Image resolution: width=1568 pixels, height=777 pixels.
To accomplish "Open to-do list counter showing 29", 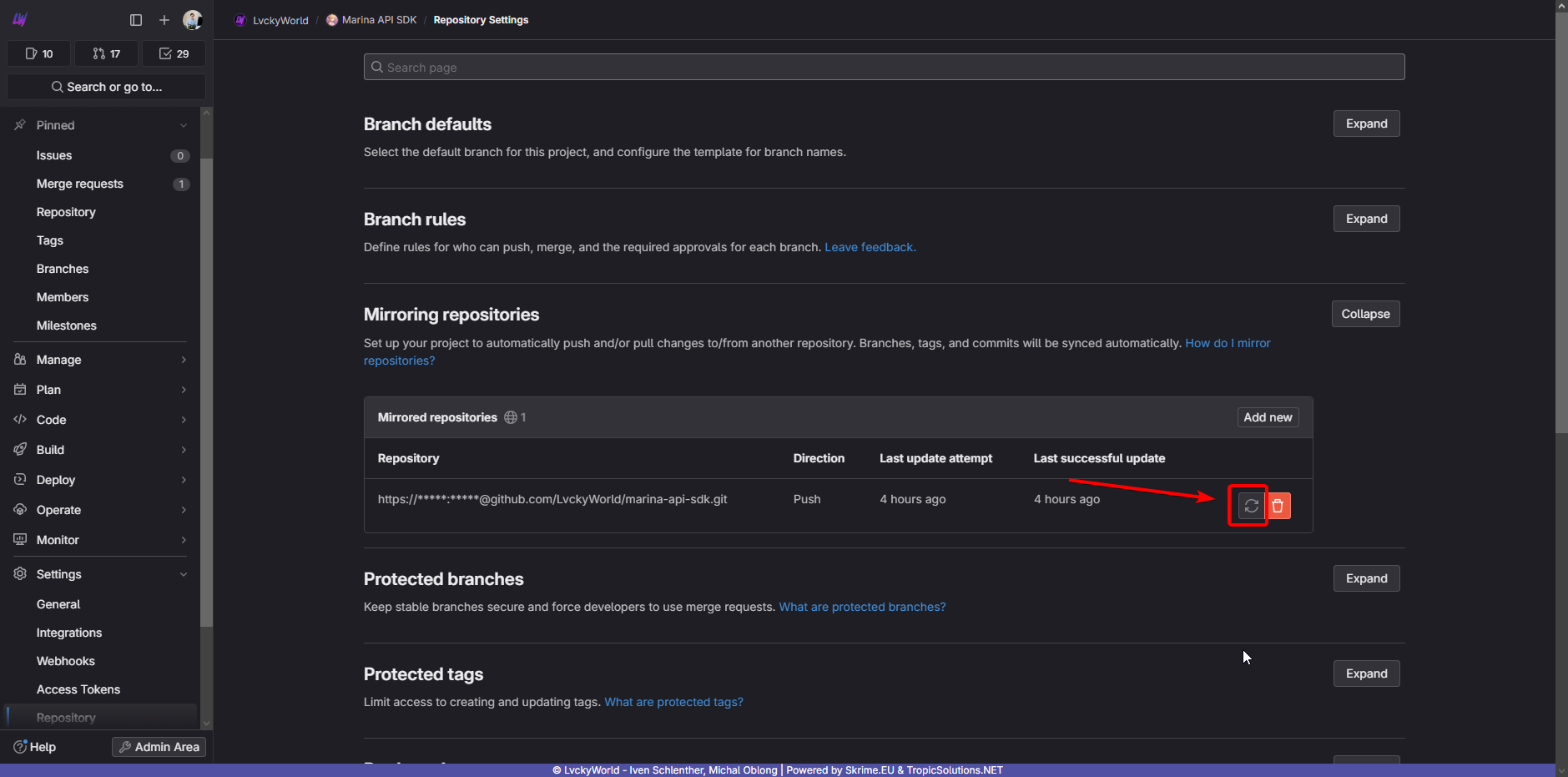I will click(x=174, y=53).
